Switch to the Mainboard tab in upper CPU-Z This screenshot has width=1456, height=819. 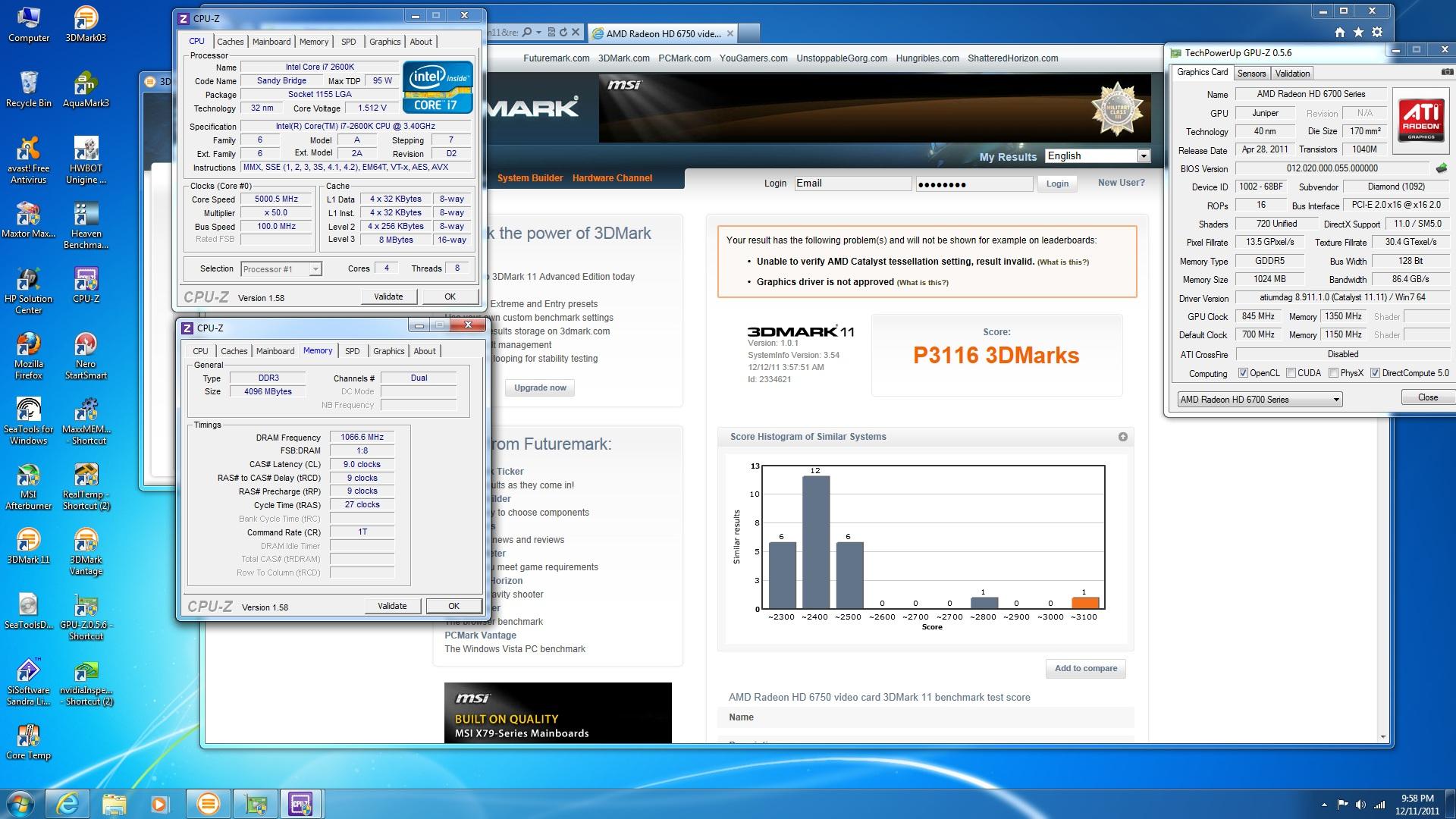(271, 42)
